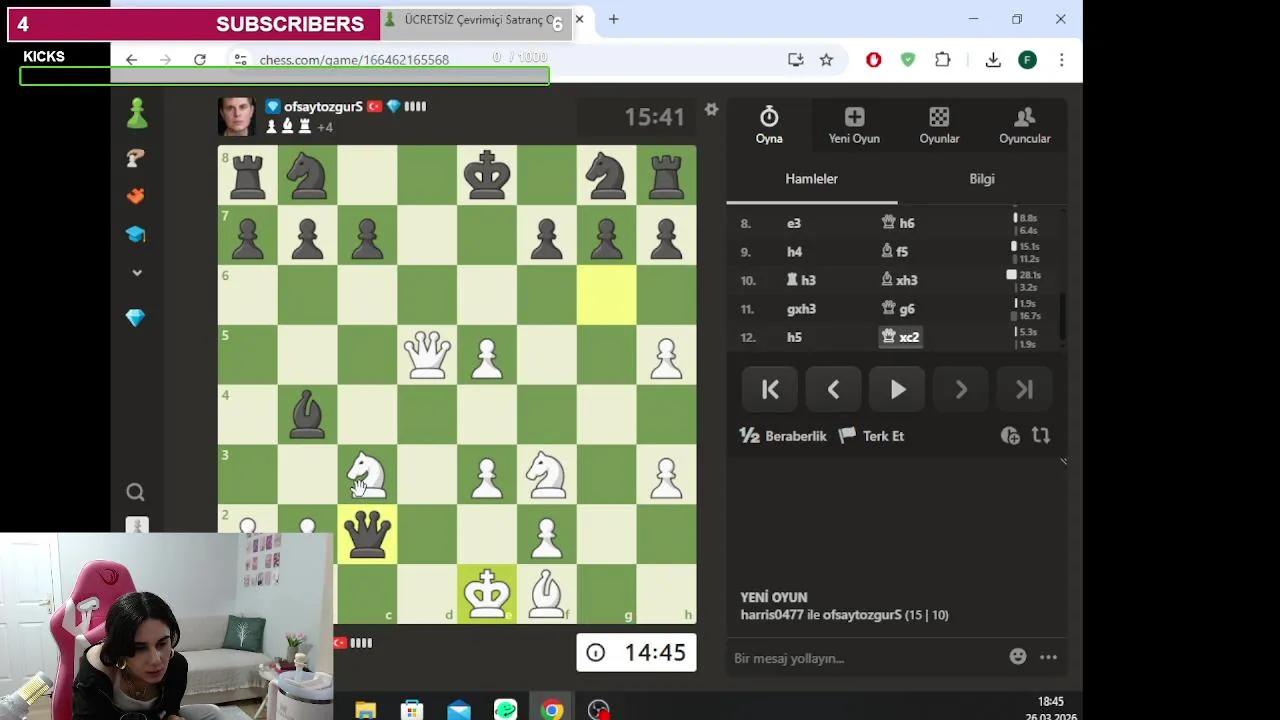
Task: Click the chess.com URL address bar
Action: coord(354,60)
